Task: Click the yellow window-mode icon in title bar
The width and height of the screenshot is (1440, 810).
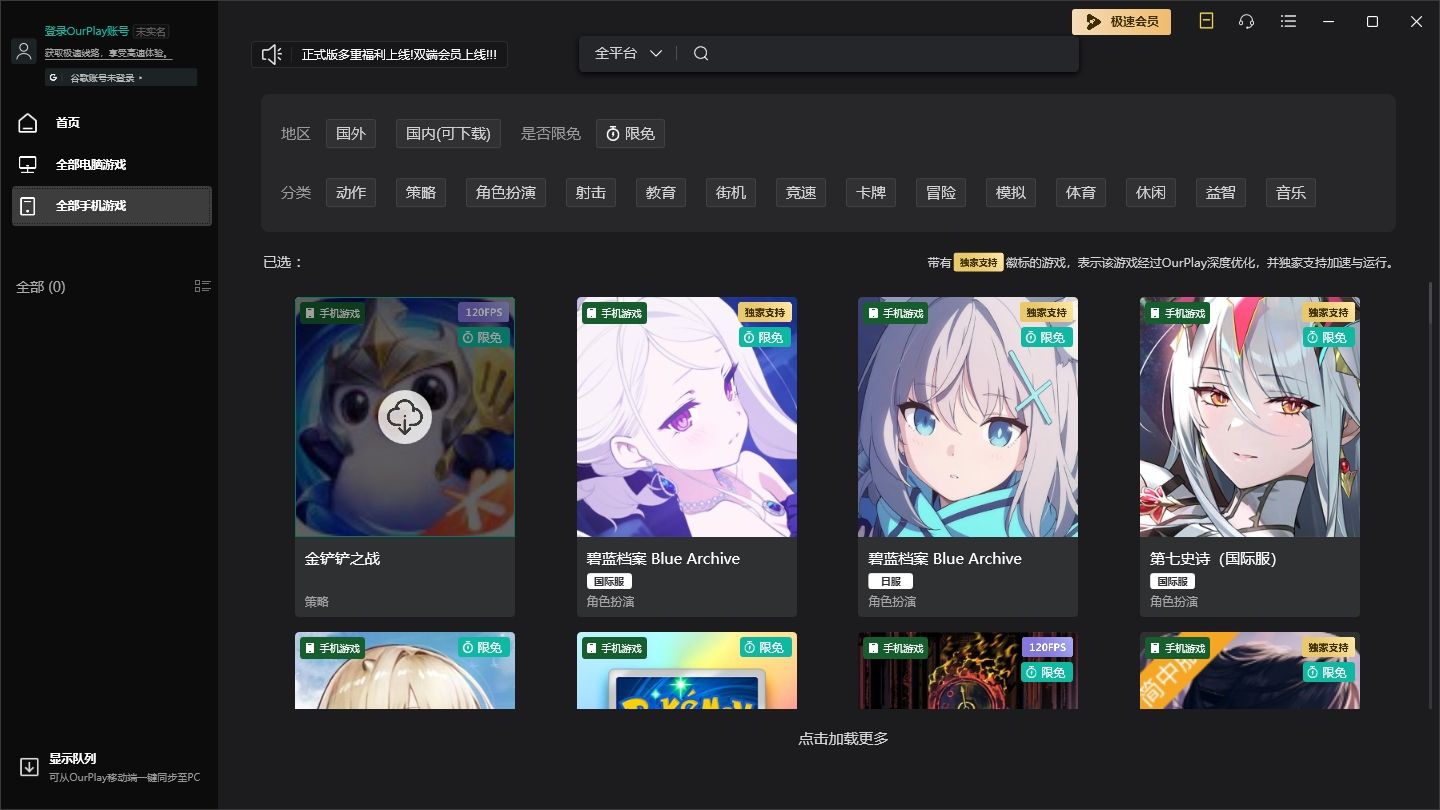Action: pyautogui.click(x=1206, y=21)
